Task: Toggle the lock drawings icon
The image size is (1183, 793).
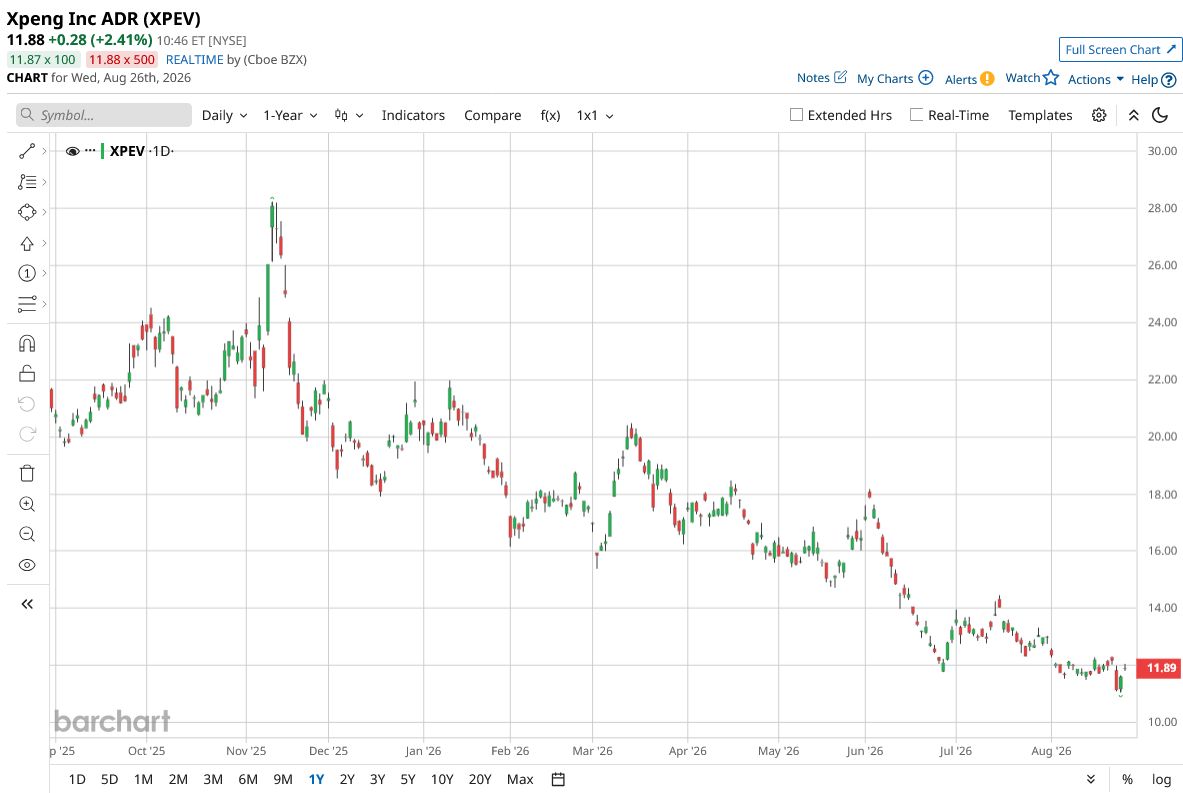Action: [27, 373]
